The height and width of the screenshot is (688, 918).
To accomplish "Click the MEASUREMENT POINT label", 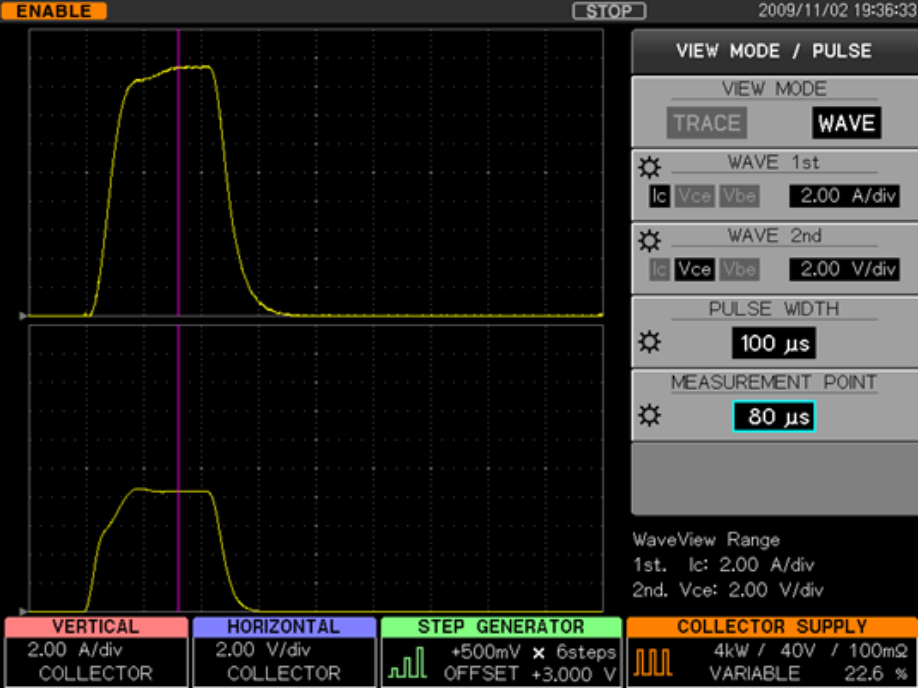I will click(774, 382).
